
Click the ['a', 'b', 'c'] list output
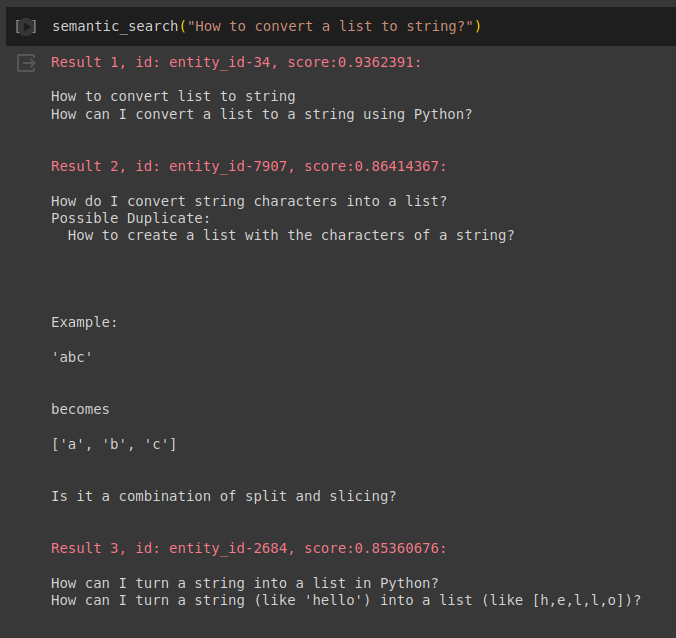click(114, 444)
